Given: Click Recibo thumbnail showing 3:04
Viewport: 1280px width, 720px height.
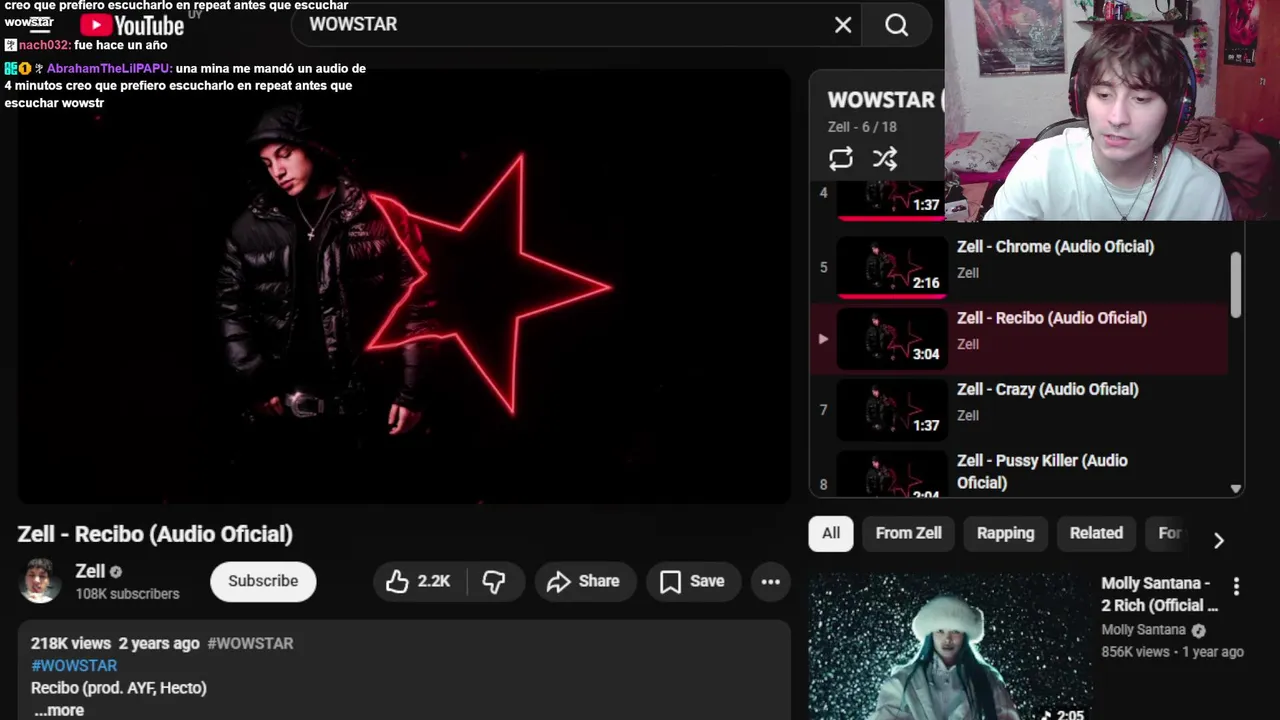Looking at the screenshot, I should pos(892,338).
